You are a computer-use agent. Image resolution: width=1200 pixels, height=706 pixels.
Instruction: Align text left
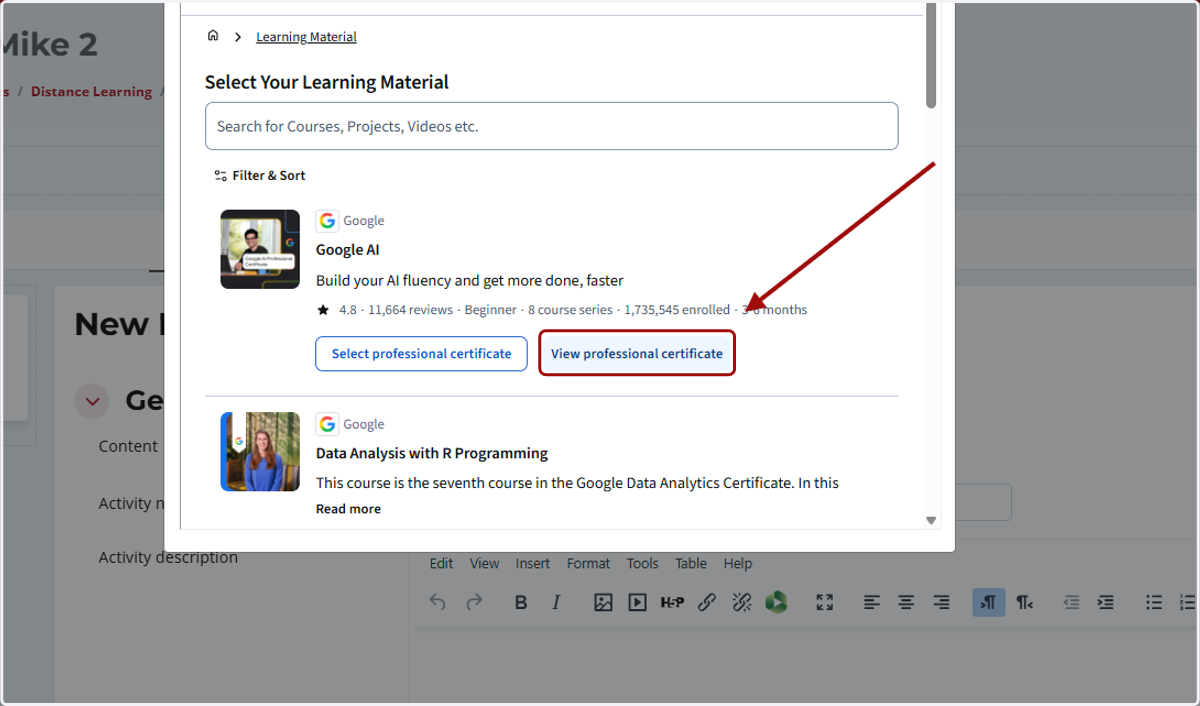click(x=872, y=602)
